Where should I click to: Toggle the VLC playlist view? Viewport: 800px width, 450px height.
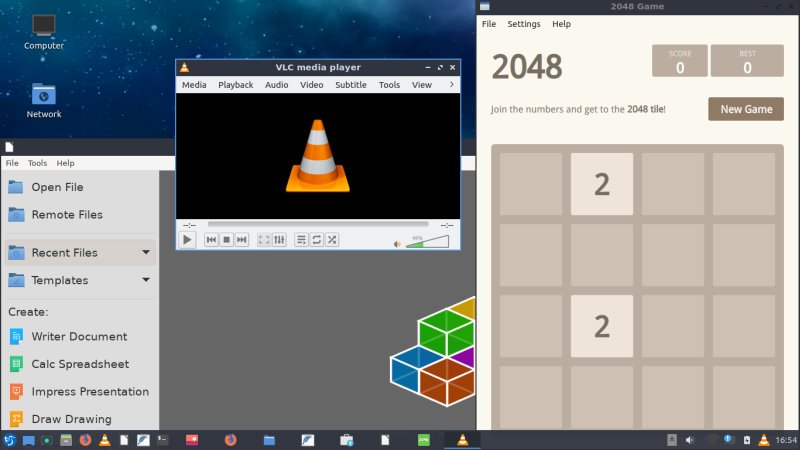[302, 239]
